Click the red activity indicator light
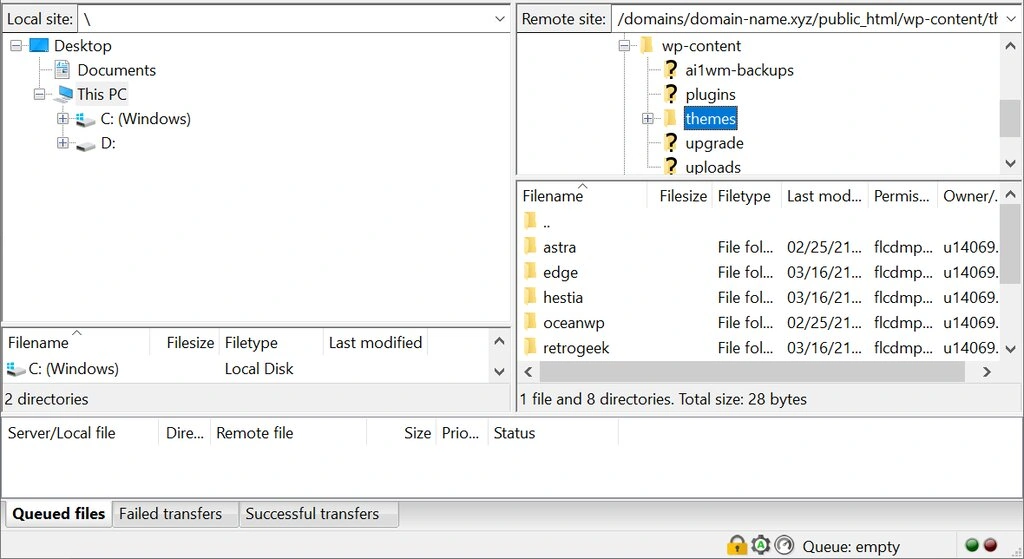 point(990,546)
